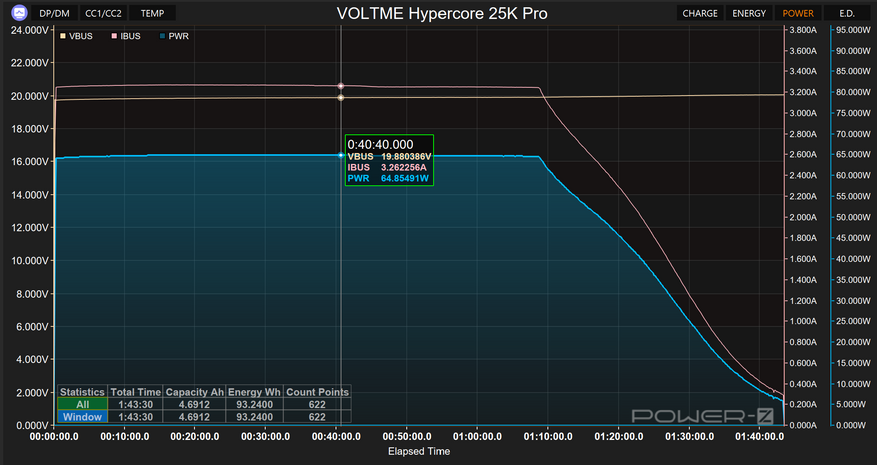Open the TEMP chart view
The width and height of the screenshot is (877, 465).
coord(152,13)
